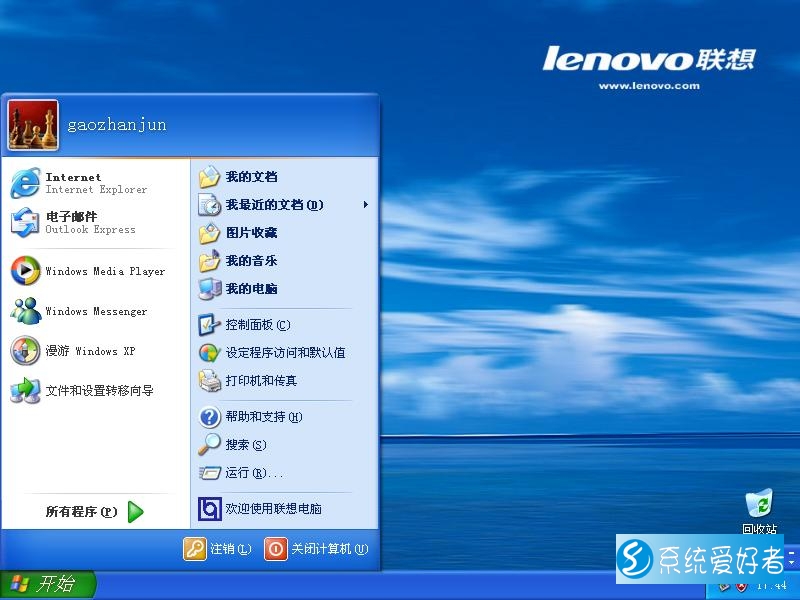Click the 我最近的文档 icon
The image size is (800, 600).
click(x=209, y=205)
